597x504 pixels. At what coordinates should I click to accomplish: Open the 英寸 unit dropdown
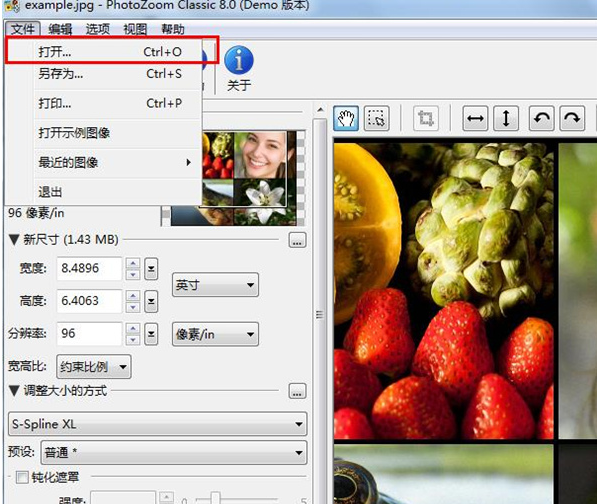tap(215, 285)
